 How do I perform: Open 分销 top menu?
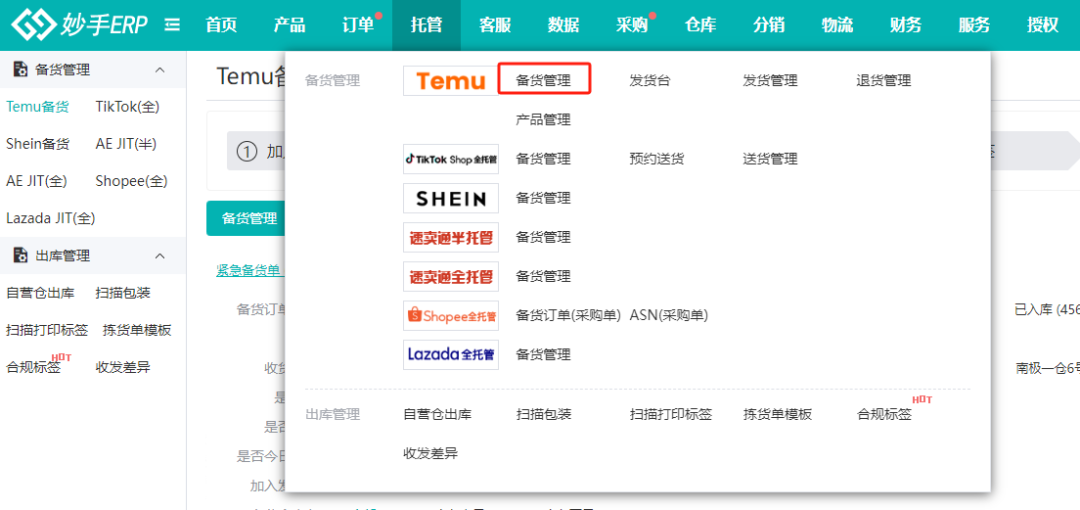(769, 26)
